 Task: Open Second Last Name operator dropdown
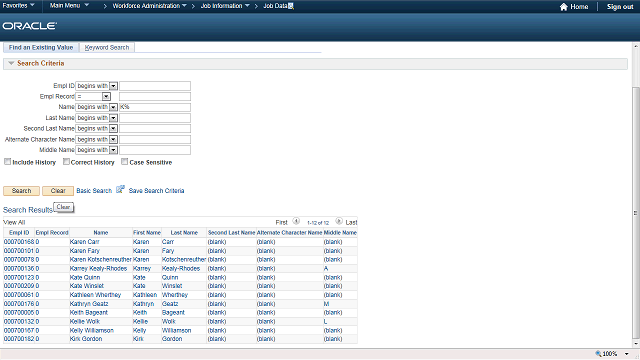(113, 129)
